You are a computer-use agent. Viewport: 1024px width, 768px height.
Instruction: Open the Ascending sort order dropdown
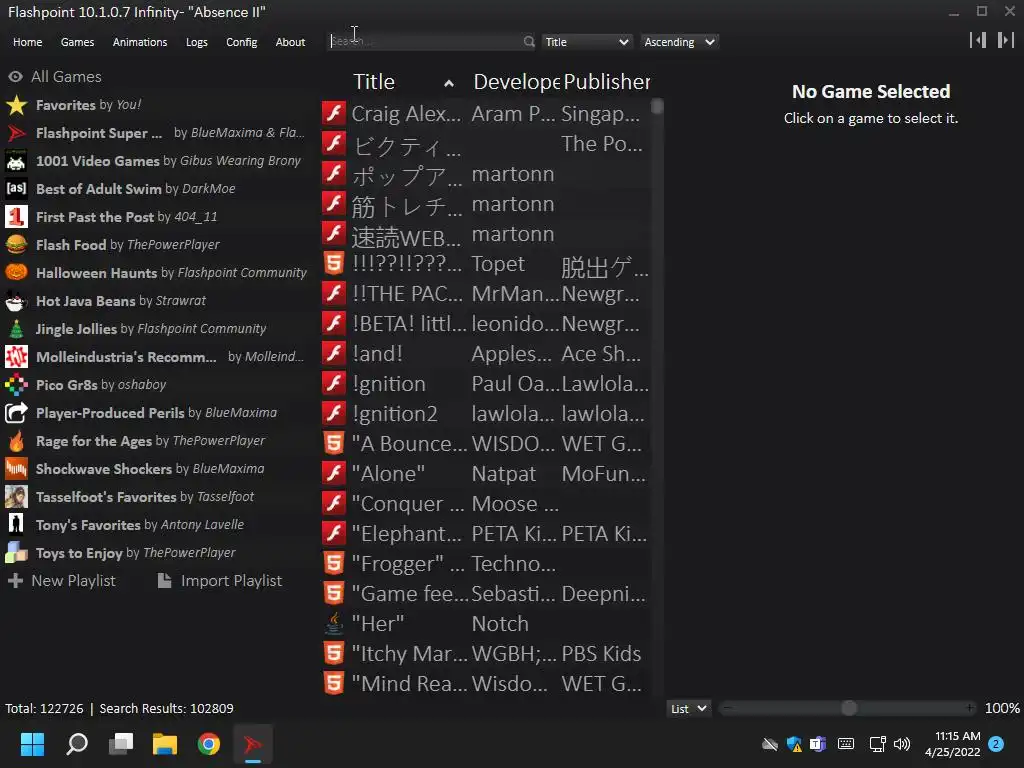pyautogui.click(x=679, y=42)
